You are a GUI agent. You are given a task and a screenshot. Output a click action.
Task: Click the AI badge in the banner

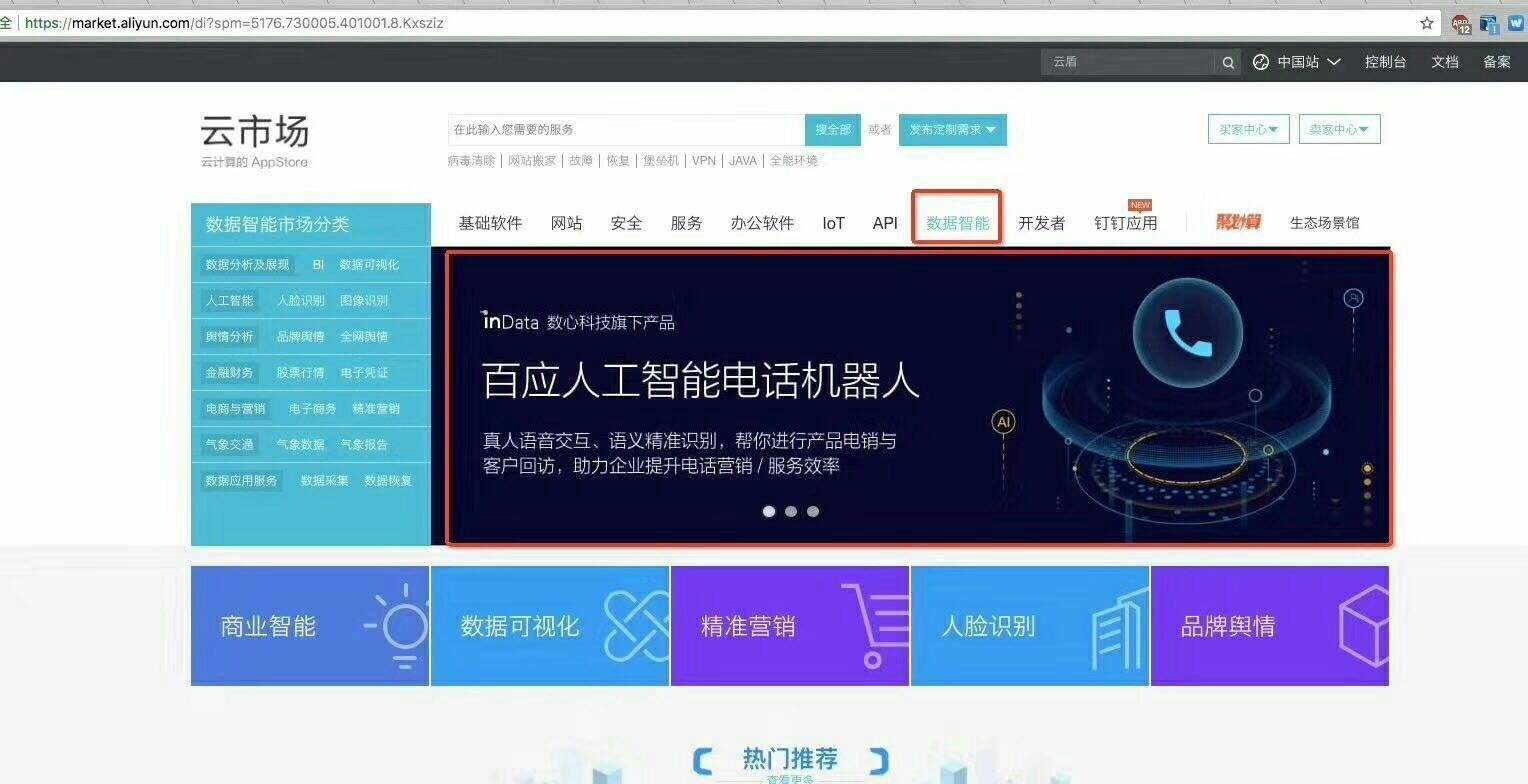coord(1003,422)
